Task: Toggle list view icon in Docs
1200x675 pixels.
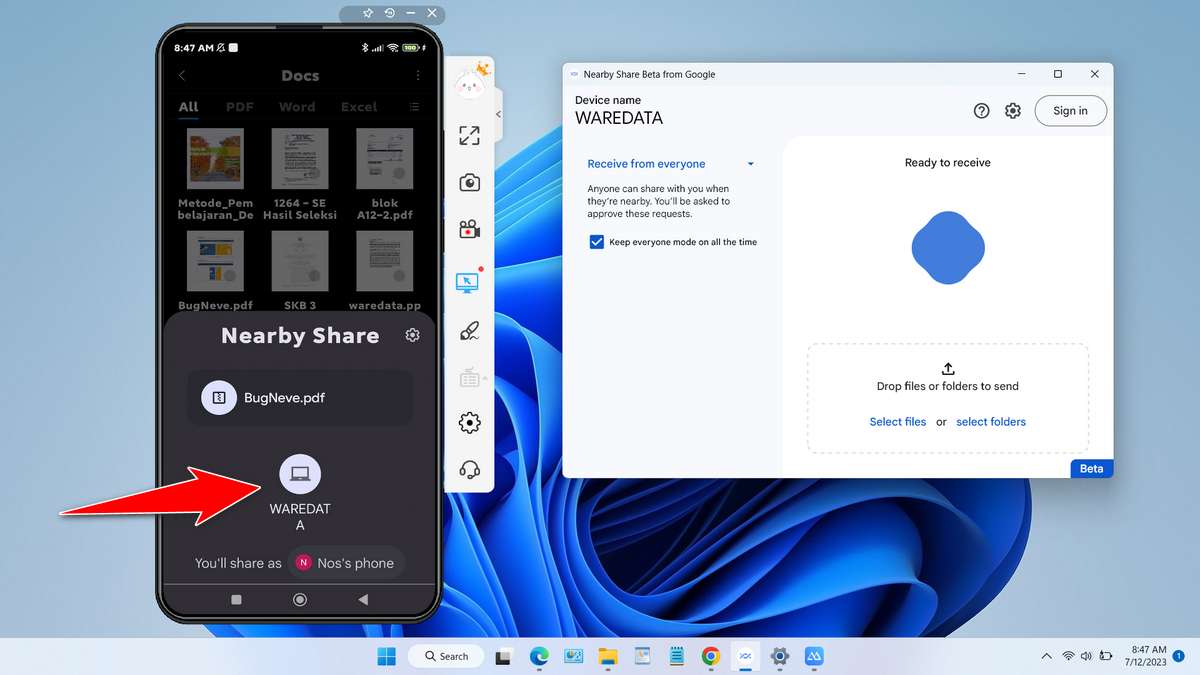Action: (x=414, y=107)
